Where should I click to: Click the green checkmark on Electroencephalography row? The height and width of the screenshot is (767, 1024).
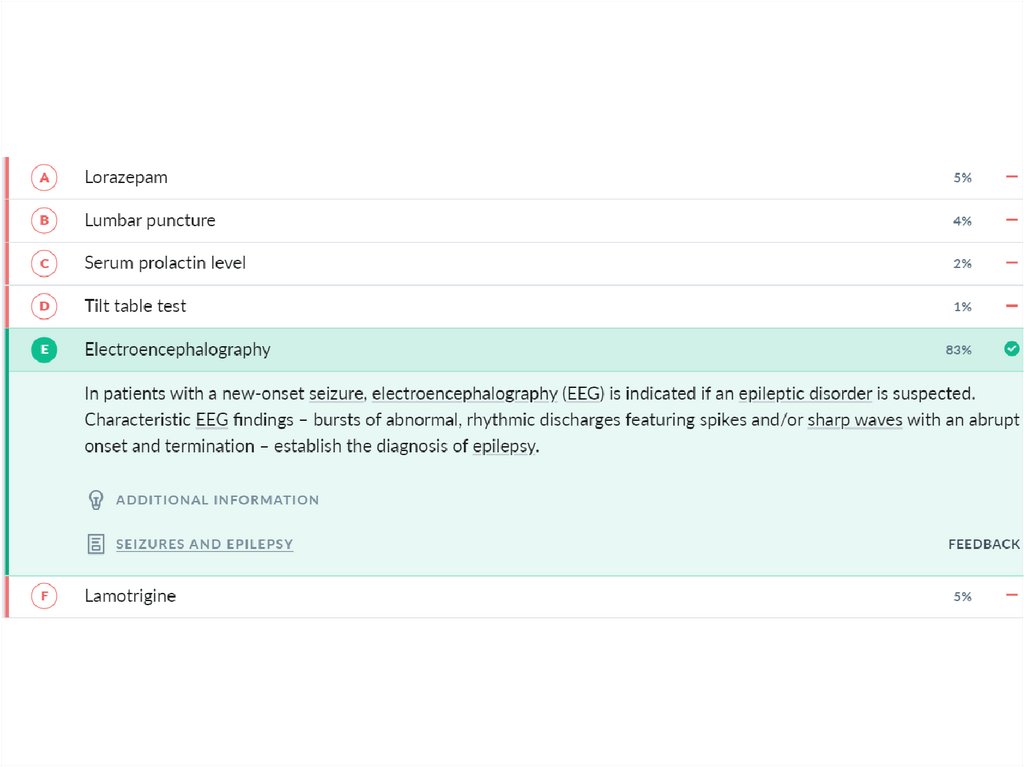(1011, 349)
